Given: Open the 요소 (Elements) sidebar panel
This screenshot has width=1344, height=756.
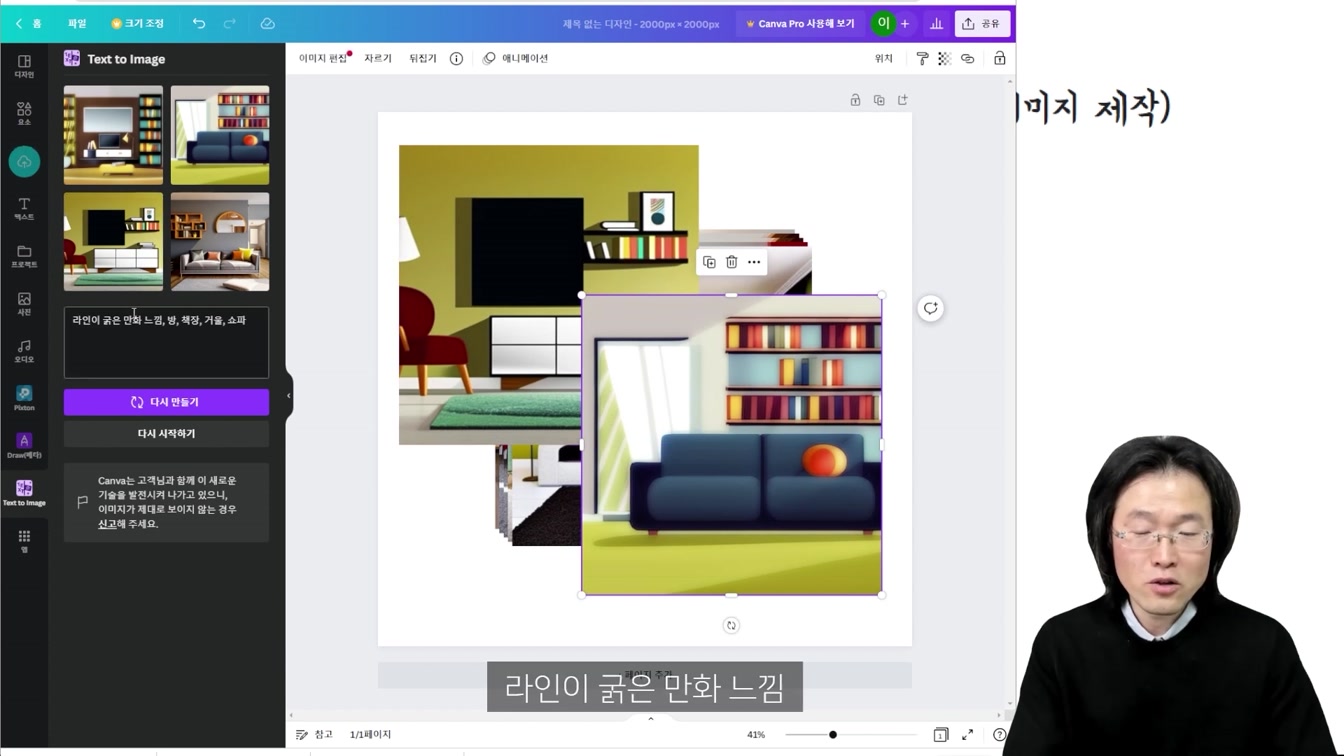Looking at the screenshot, I should pos(24,113).
